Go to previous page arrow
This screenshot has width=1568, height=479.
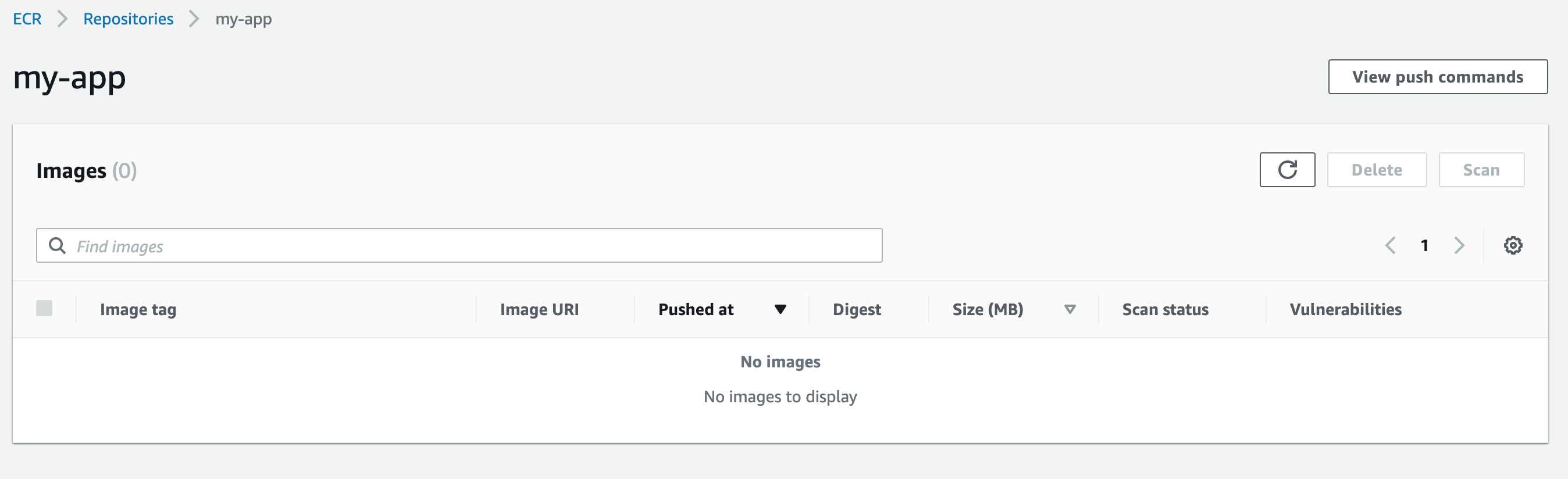click(1389, 245)
